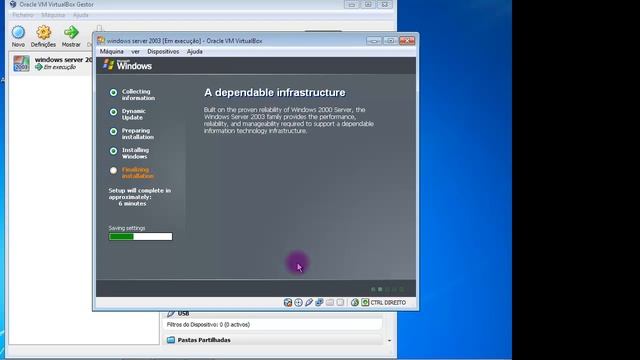This screenshot has width=640, height=360.
Task: Open Máquina menu in the VM window
Action: click(x=112, y=51)
